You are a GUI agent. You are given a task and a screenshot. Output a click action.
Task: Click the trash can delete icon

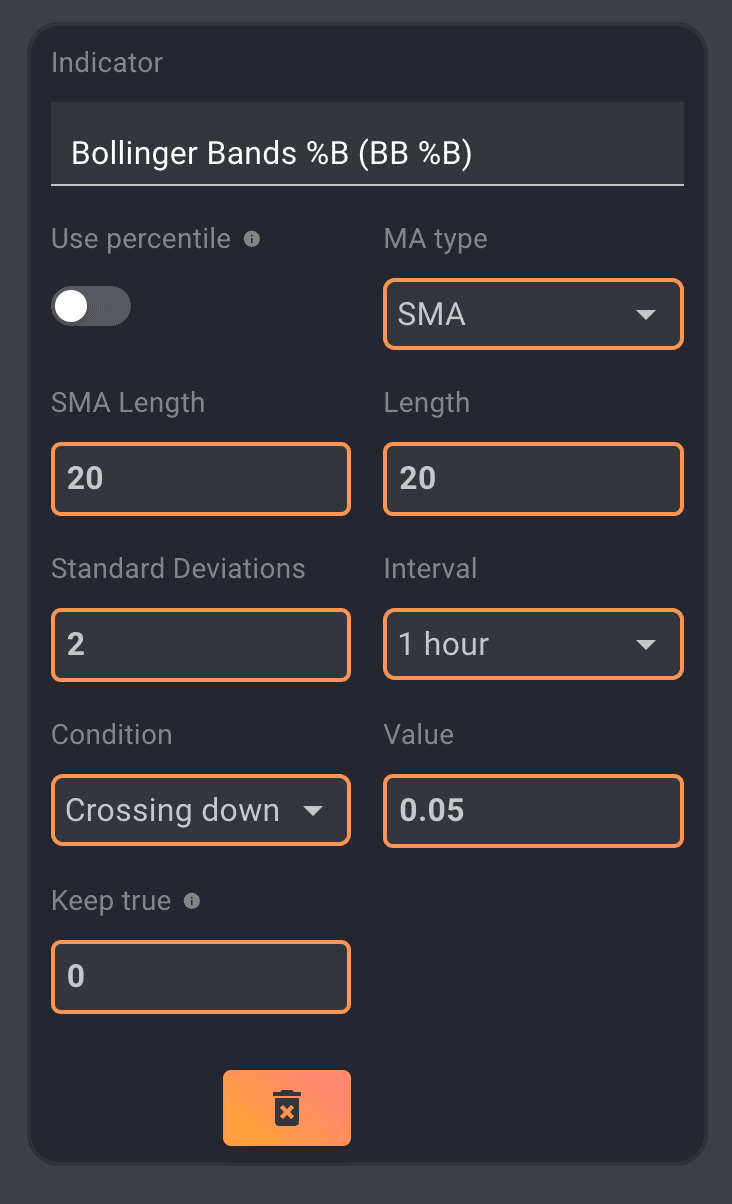[x=287, y=1108]
